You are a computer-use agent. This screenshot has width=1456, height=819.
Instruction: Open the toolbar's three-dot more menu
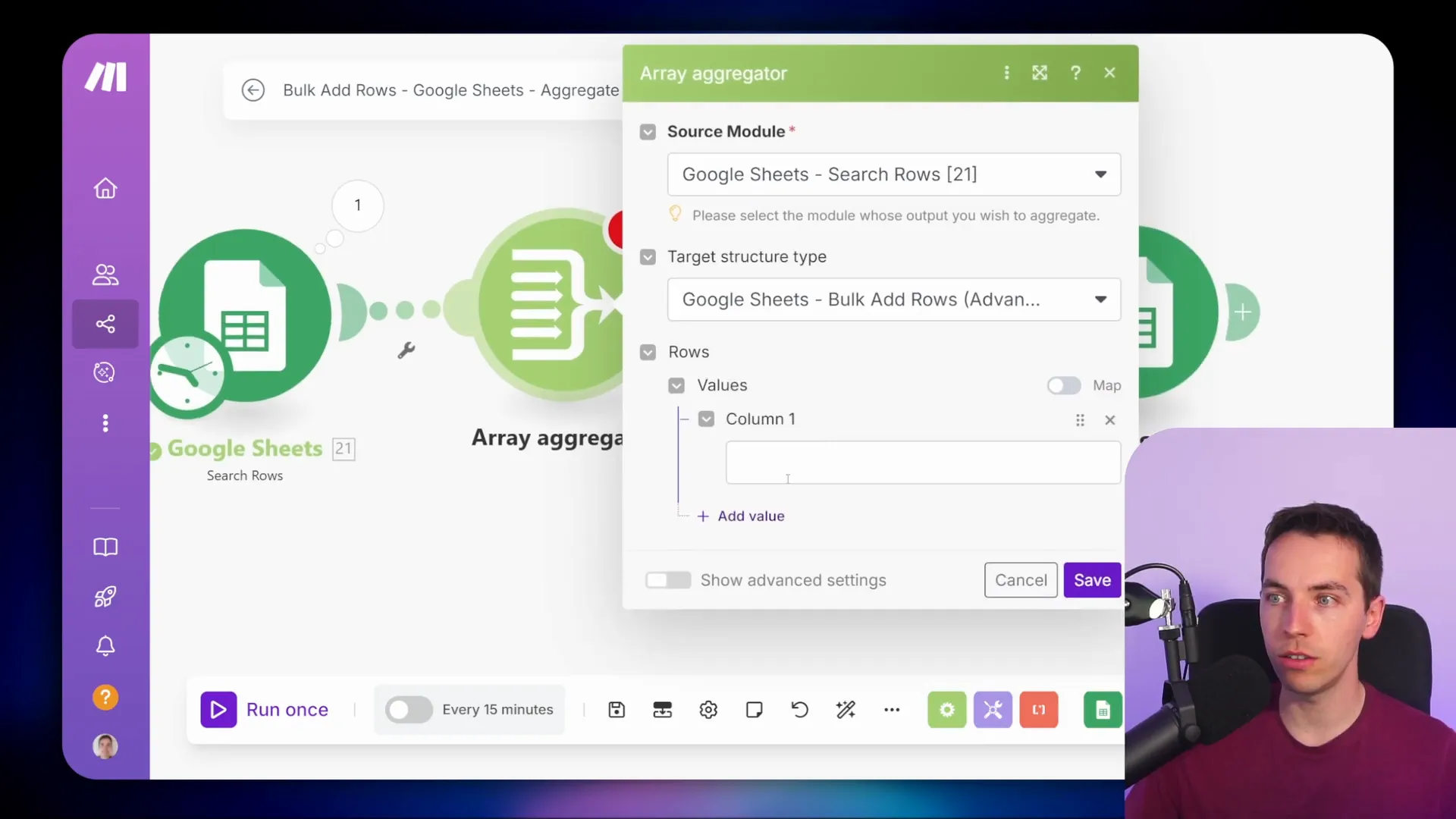[x=892, y=710]
